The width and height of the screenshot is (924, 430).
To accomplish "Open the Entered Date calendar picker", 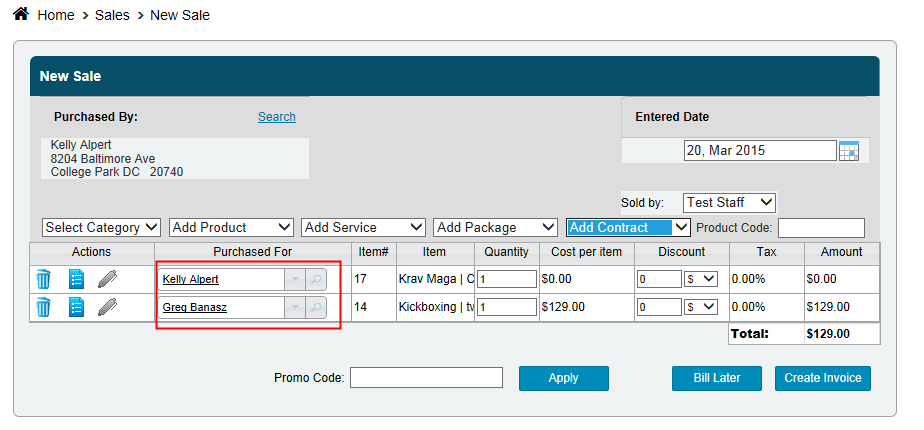I will pos(849,151).
